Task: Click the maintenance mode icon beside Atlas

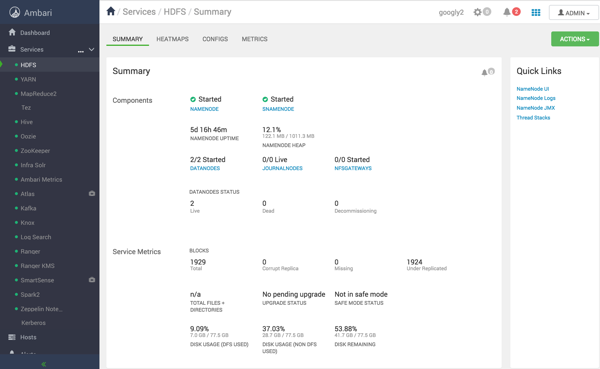Action: [92, 194]
